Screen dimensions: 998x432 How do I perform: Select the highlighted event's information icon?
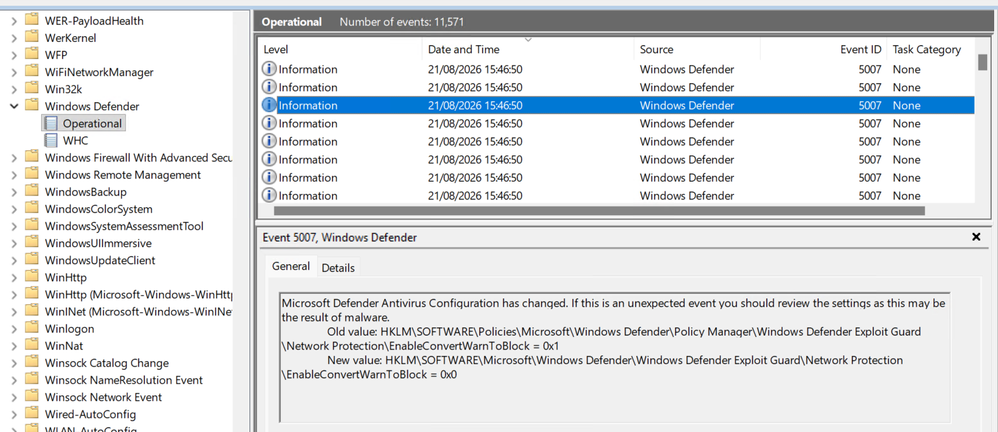pos(269,106)
